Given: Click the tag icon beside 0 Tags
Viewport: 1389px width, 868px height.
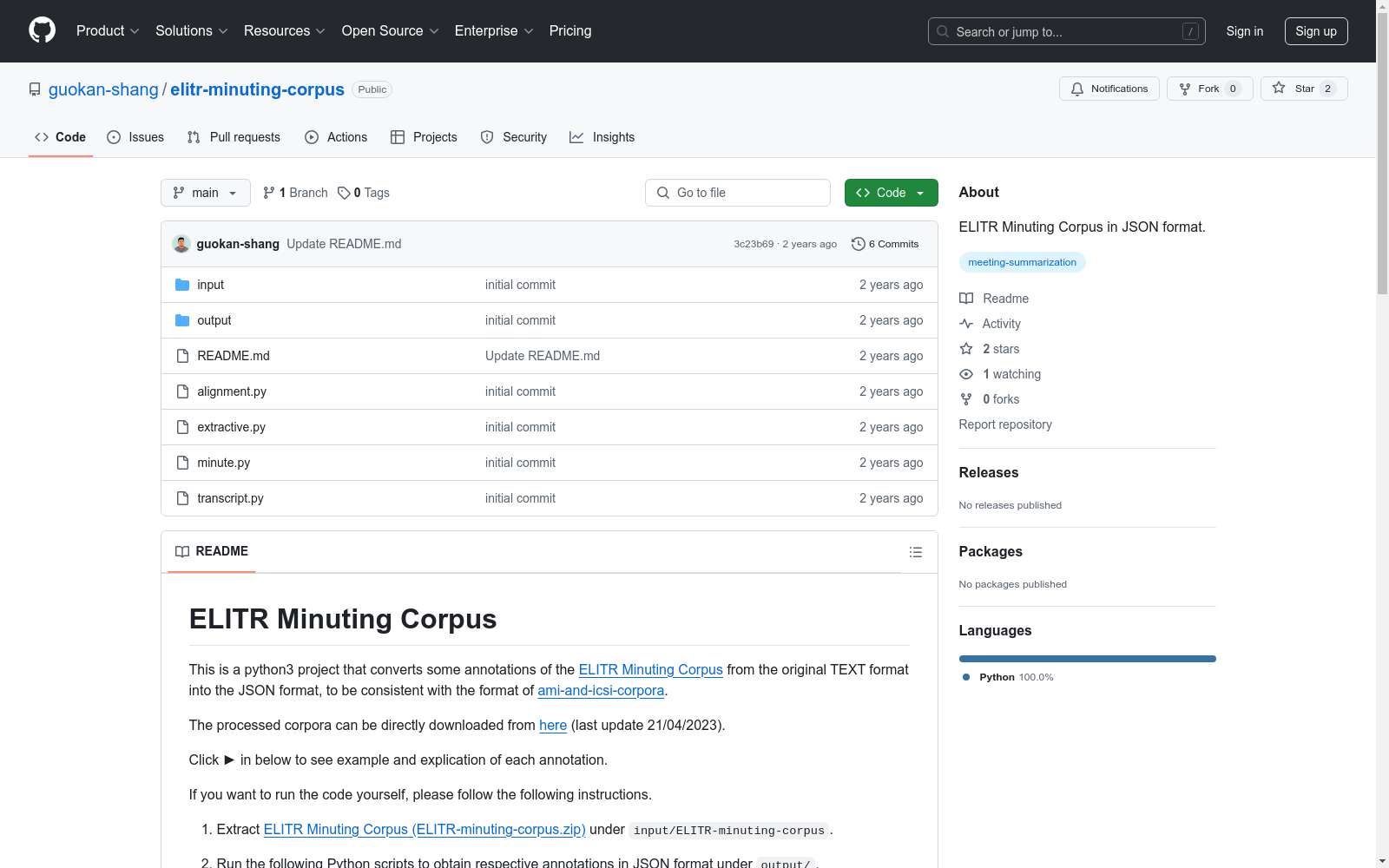Looking at the screenshot, I should click(344, 193).
